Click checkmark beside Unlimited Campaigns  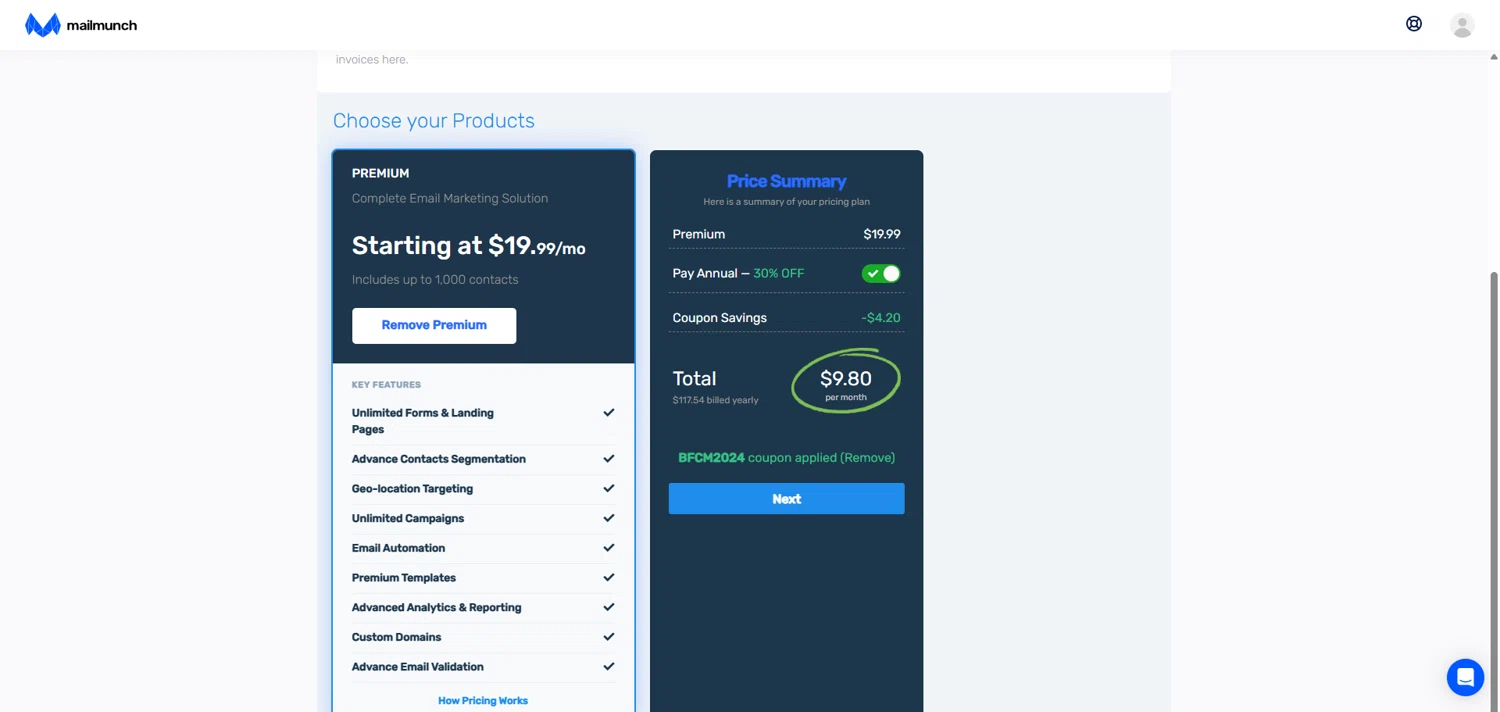(x=608, y=518)
